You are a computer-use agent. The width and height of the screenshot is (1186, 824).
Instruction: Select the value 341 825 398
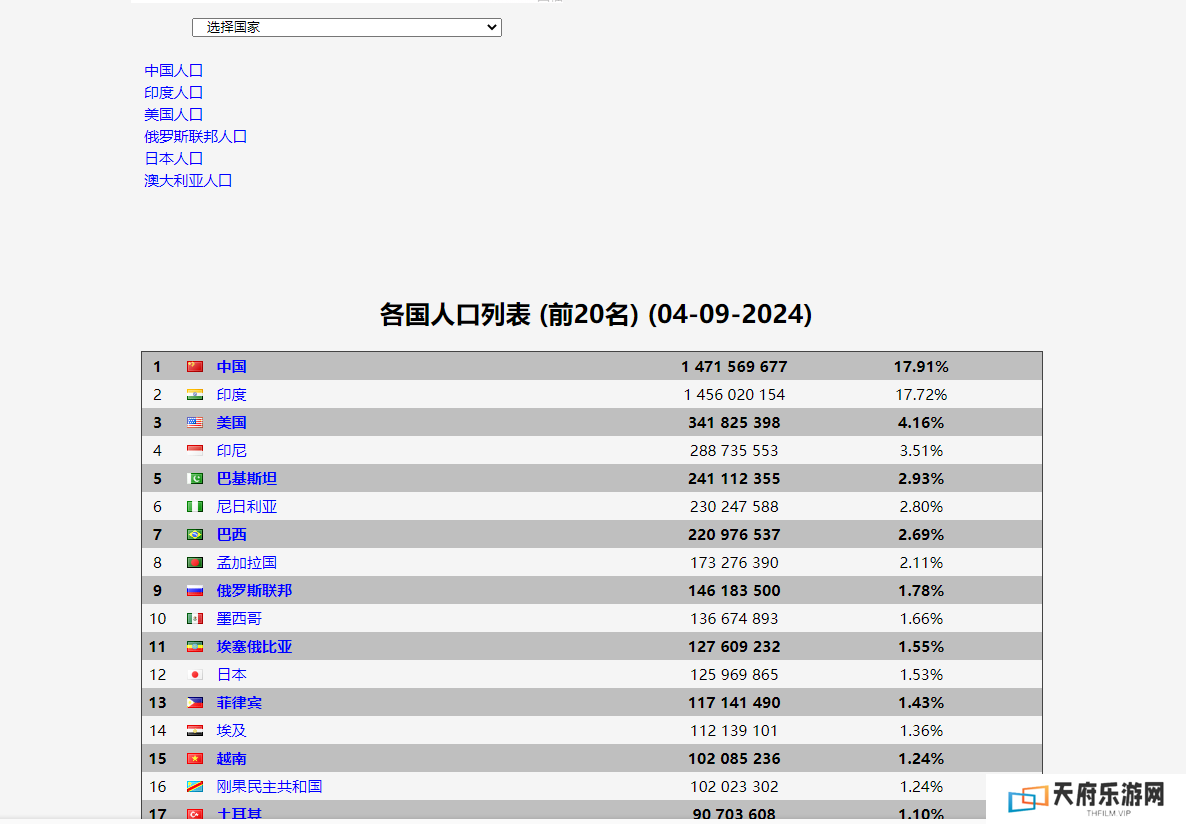[734, 422]
